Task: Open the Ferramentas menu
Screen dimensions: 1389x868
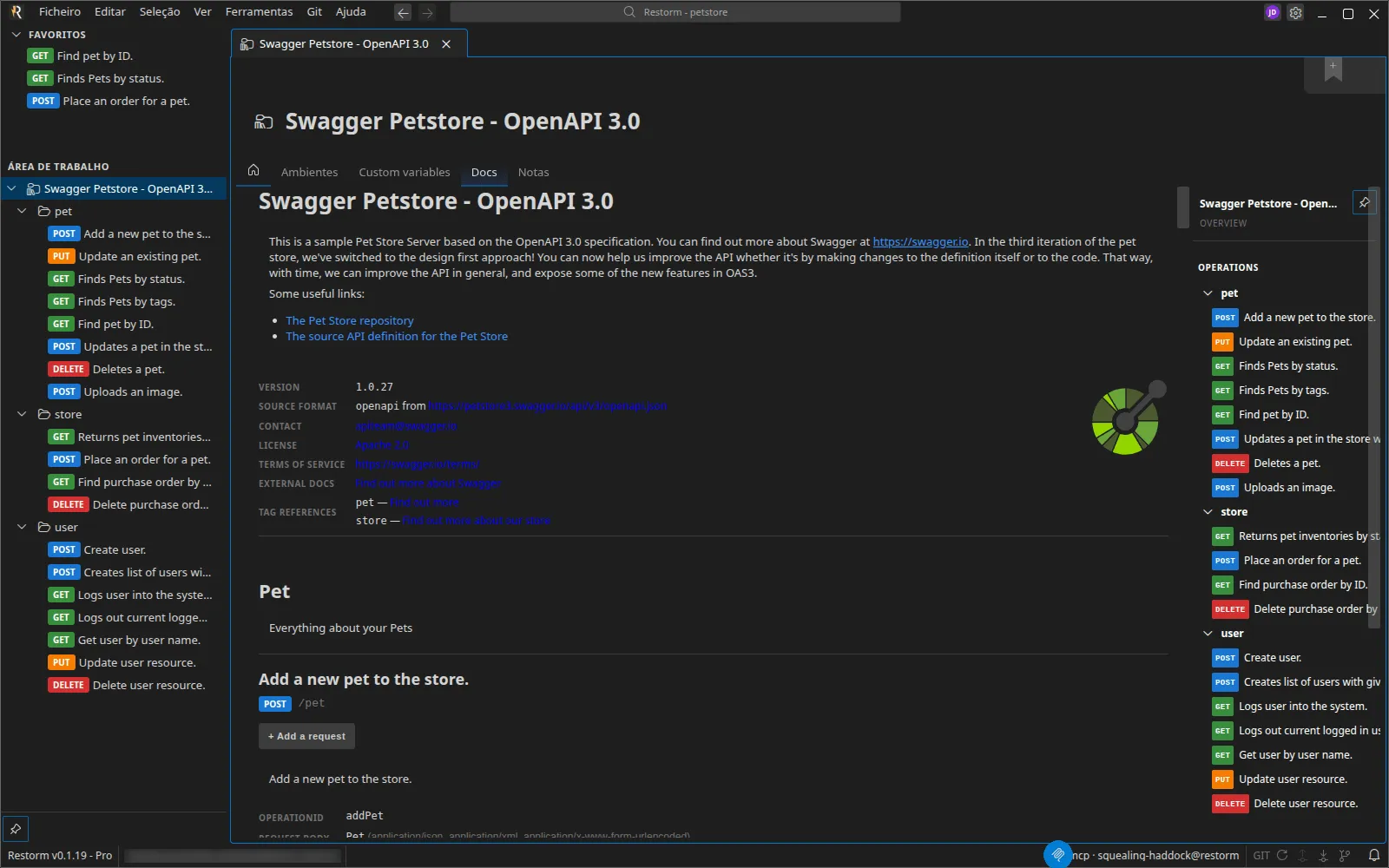Action: [x=259, y=12]
